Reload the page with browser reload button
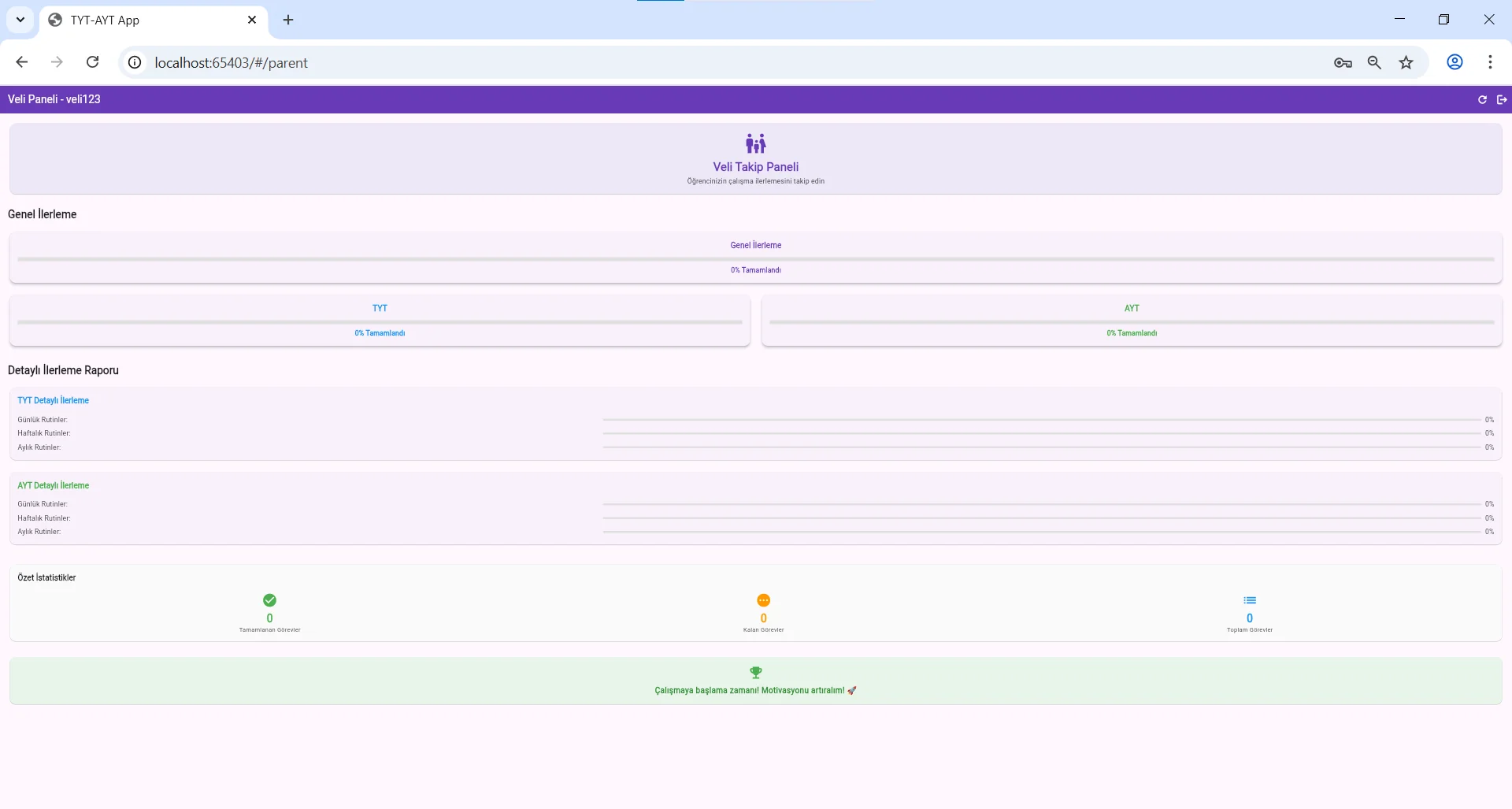Screen dimensions: 1512x809 pos(92,62)
